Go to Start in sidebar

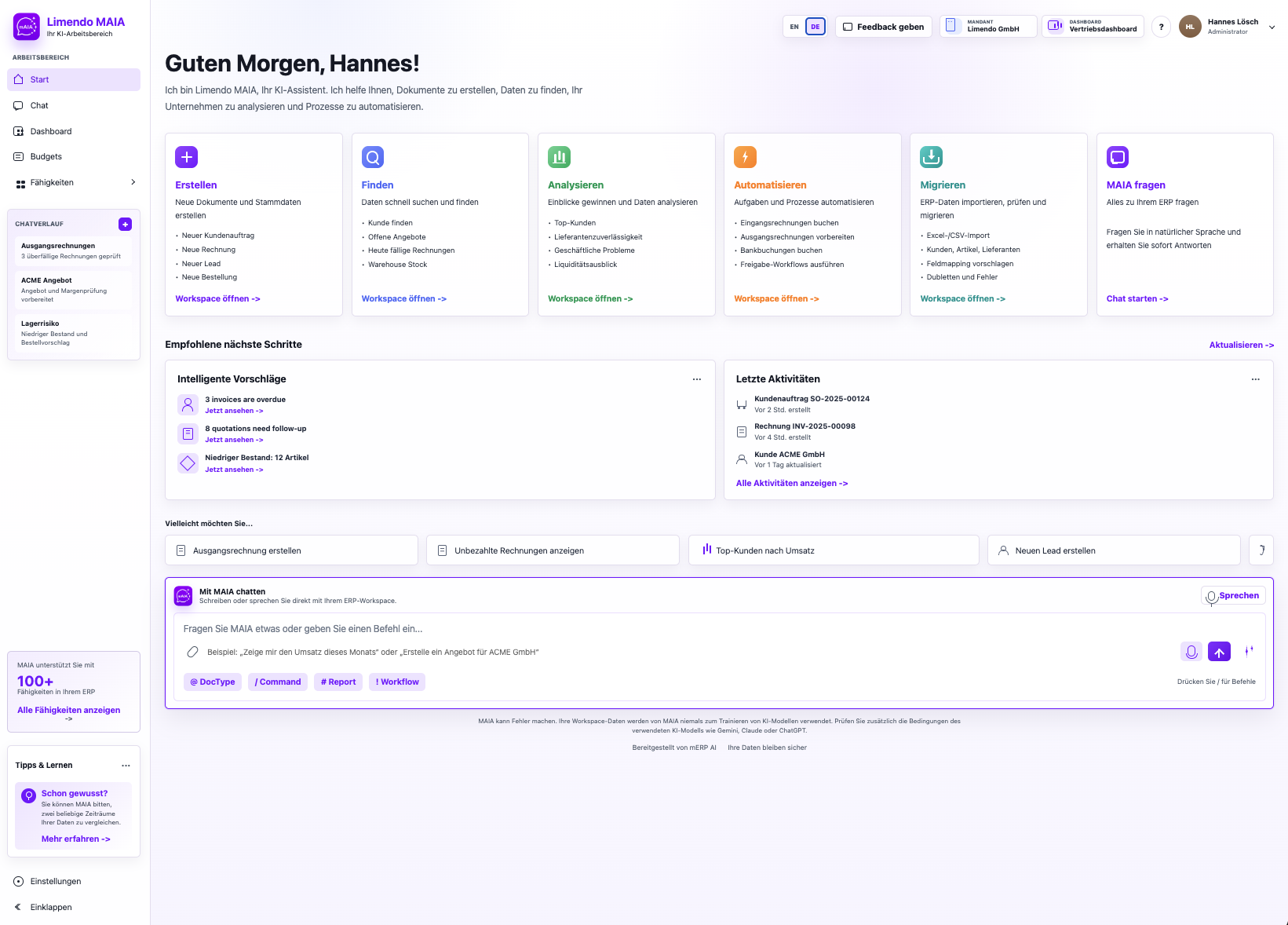(74, 79)
